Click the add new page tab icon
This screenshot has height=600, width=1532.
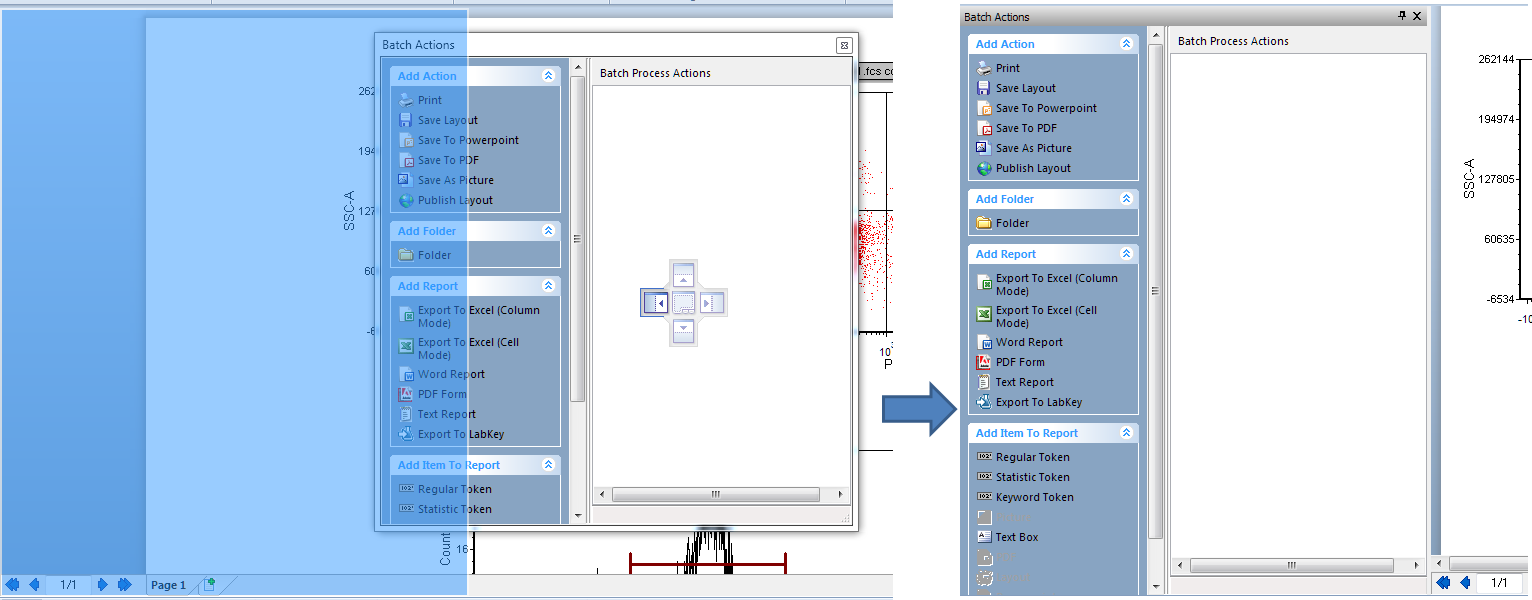(209, 585)
